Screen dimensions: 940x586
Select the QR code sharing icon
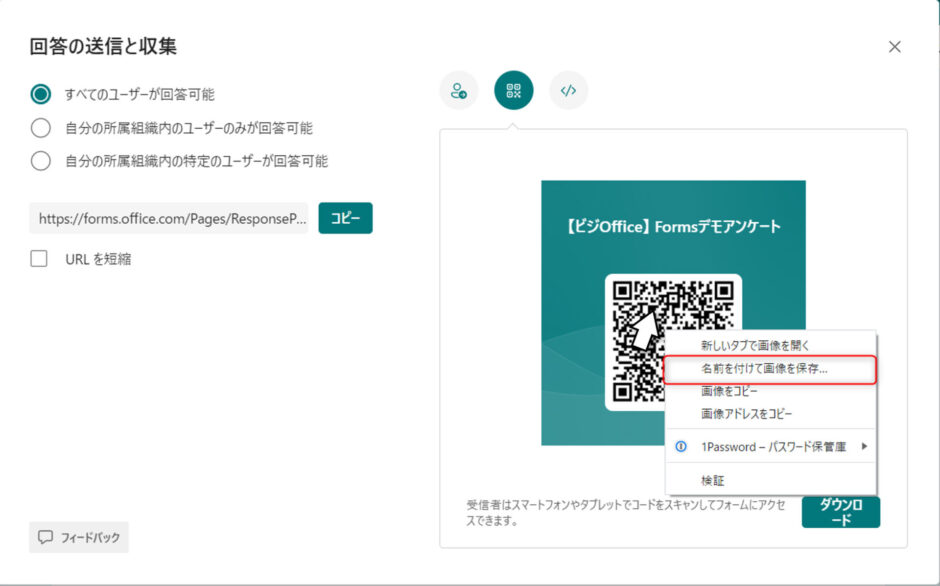tap(513, 91)
